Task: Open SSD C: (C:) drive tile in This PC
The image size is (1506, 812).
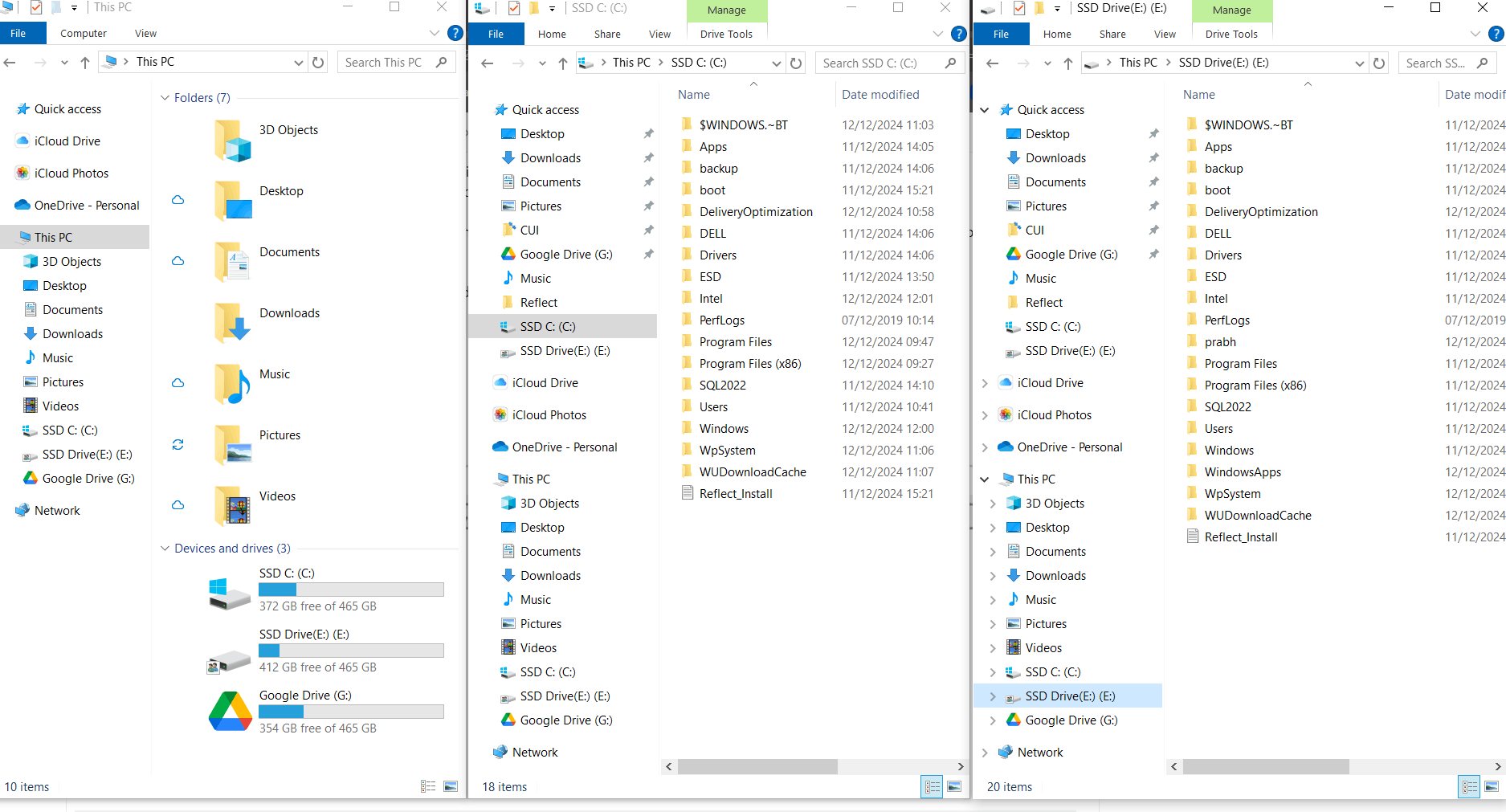Action: coord(327,589)
